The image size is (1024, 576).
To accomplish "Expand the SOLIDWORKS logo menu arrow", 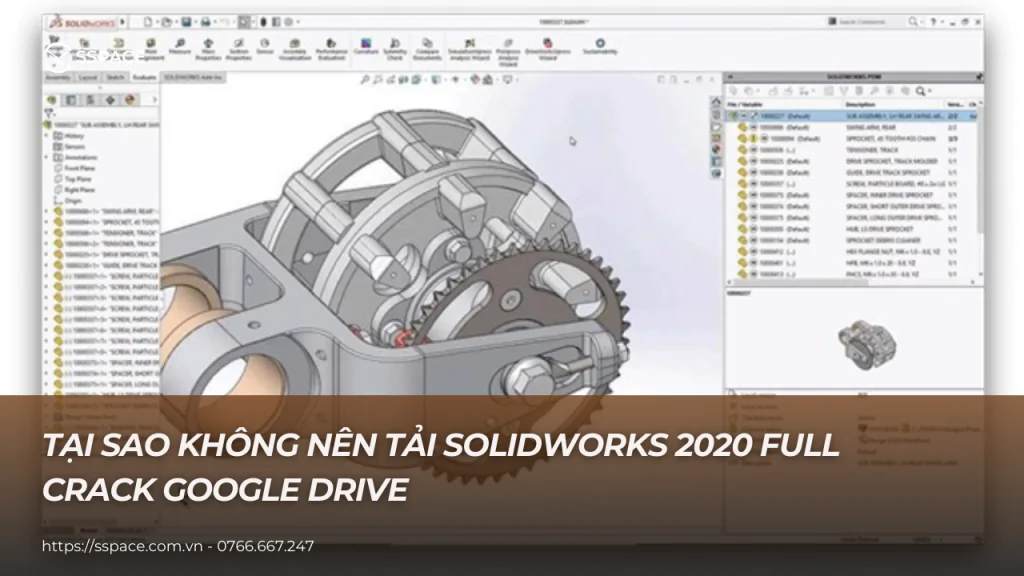I will pyautogui.click(x=123, y=22).
